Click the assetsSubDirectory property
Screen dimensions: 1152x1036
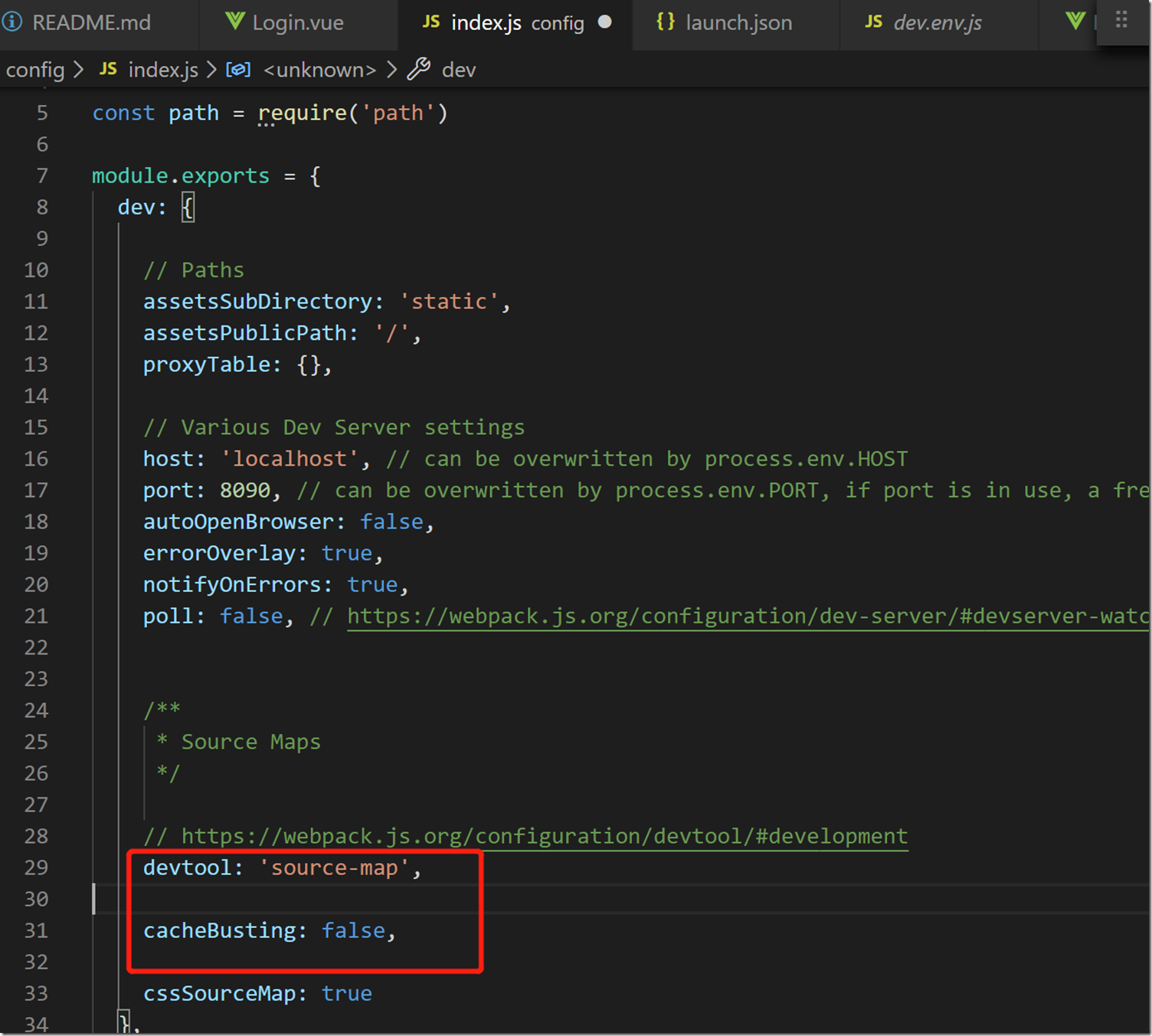tap(257, 302)
